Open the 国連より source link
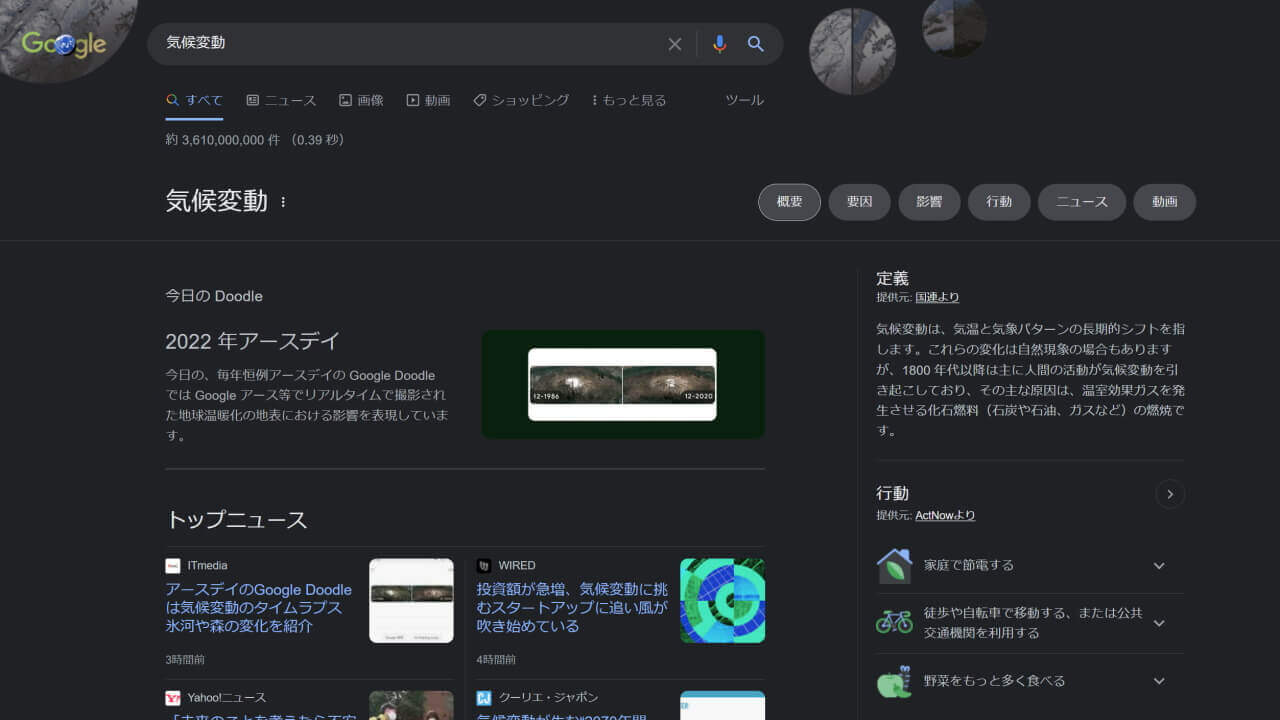Viewport: 1280px width, 720px height. coord(938,297)
